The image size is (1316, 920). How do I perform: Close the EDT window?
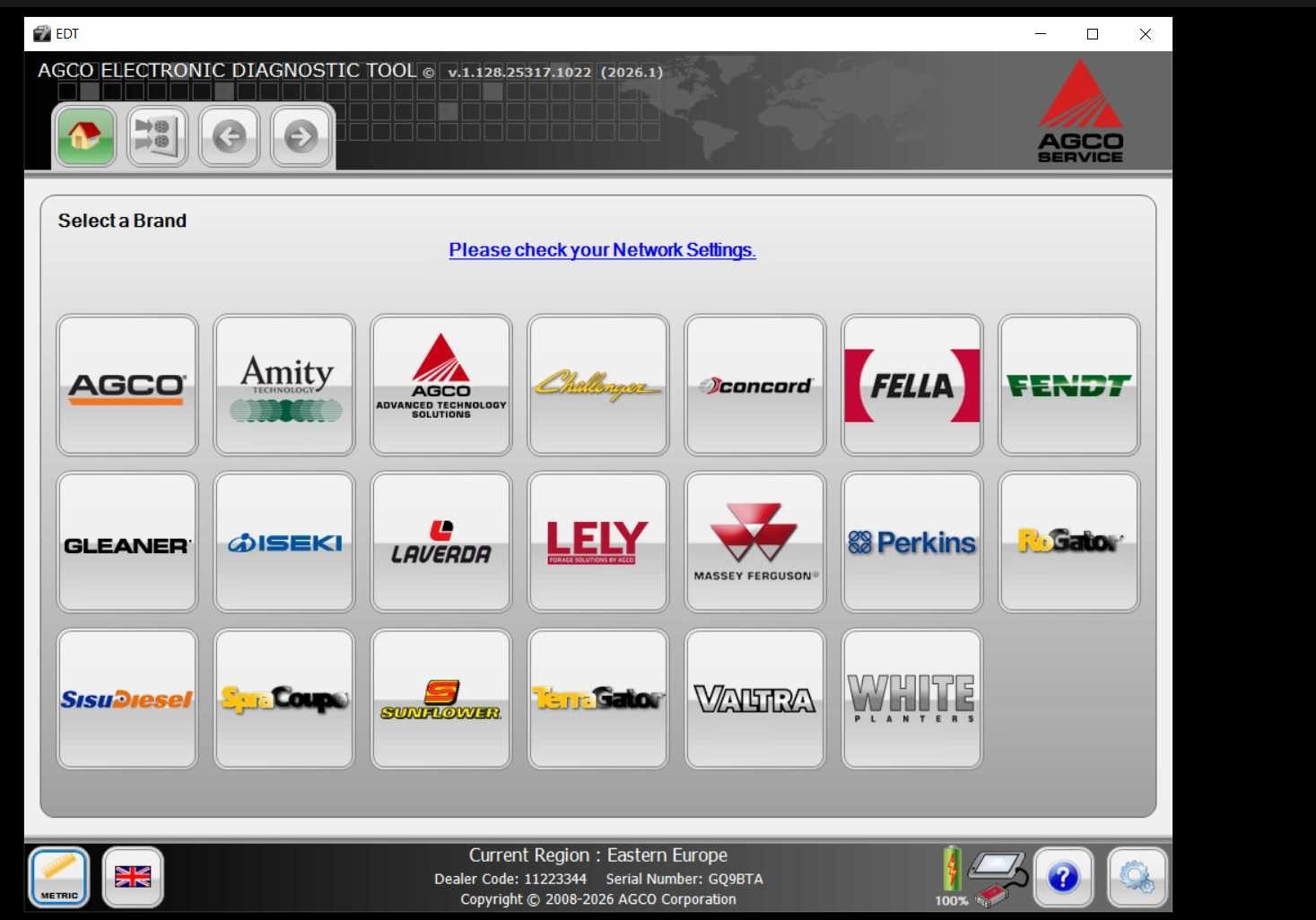(1146, 34)
